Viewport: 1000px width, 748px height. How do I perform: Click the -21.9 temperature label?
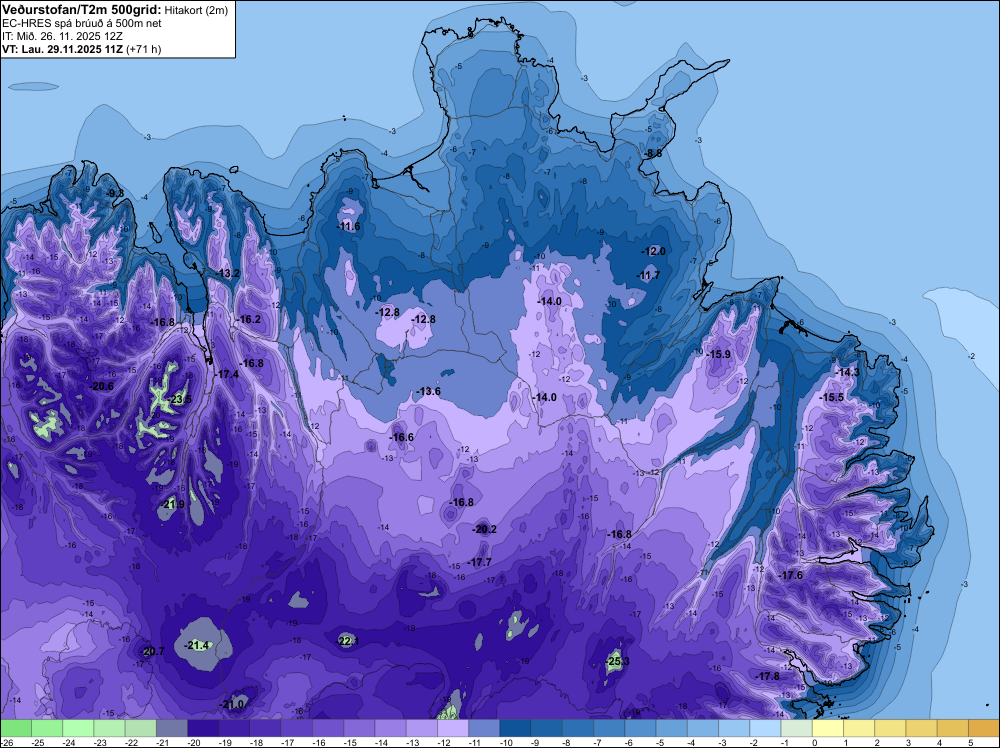tap(172, 504)
